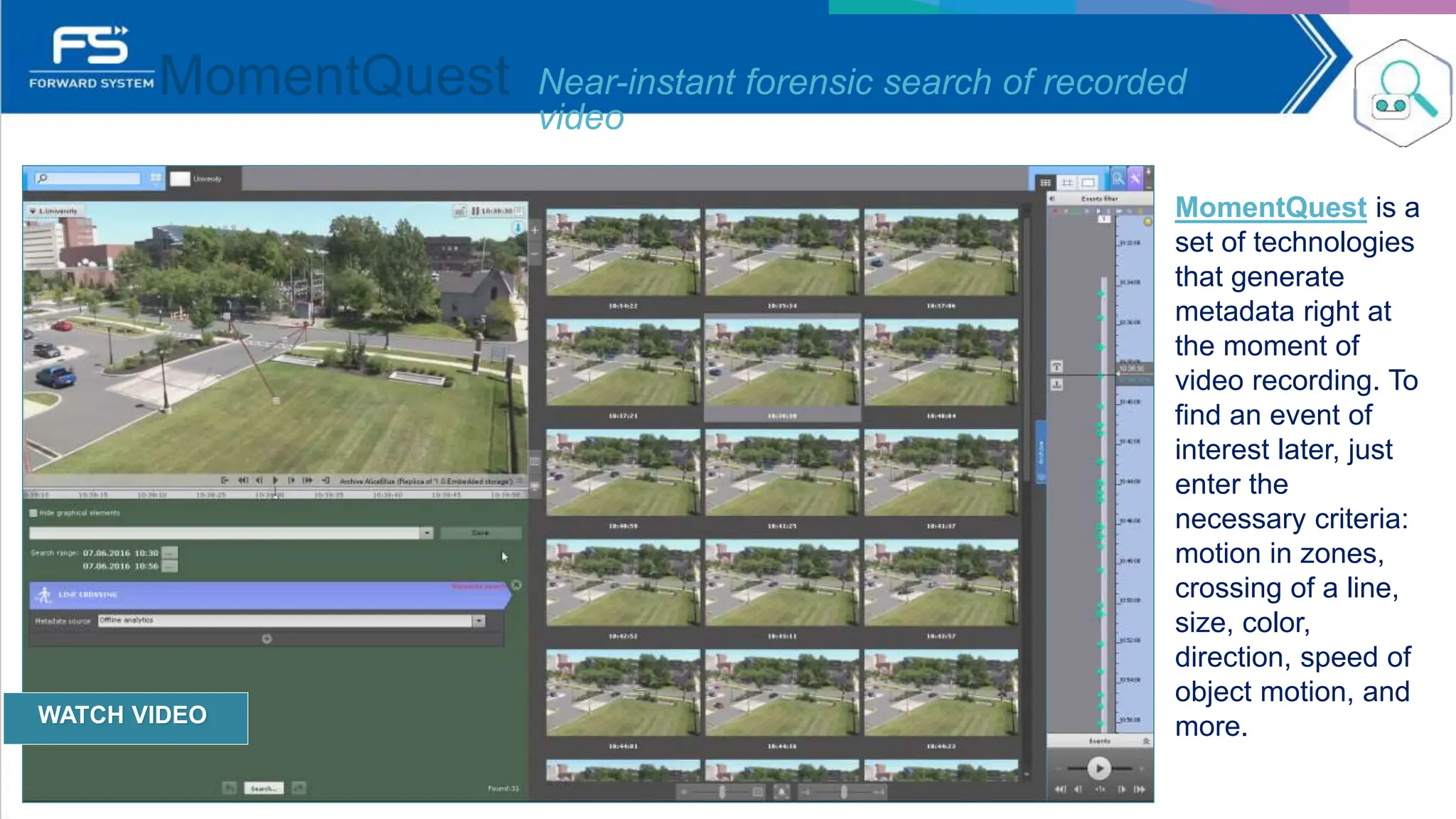Screen dimensions: 1456x819
Task: Open search result thumbnail 10:41:25
Action: [x=782, y=473]
